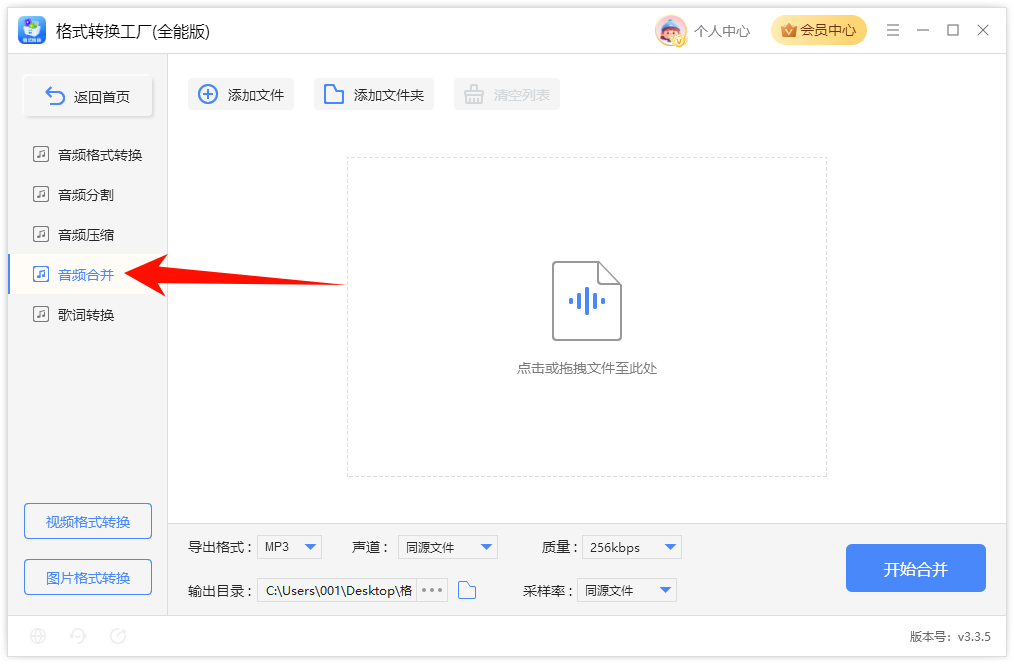Open the 质量 256kbps dropdown
This screenshot has width=1014, height=664.
tap(632, 547)
